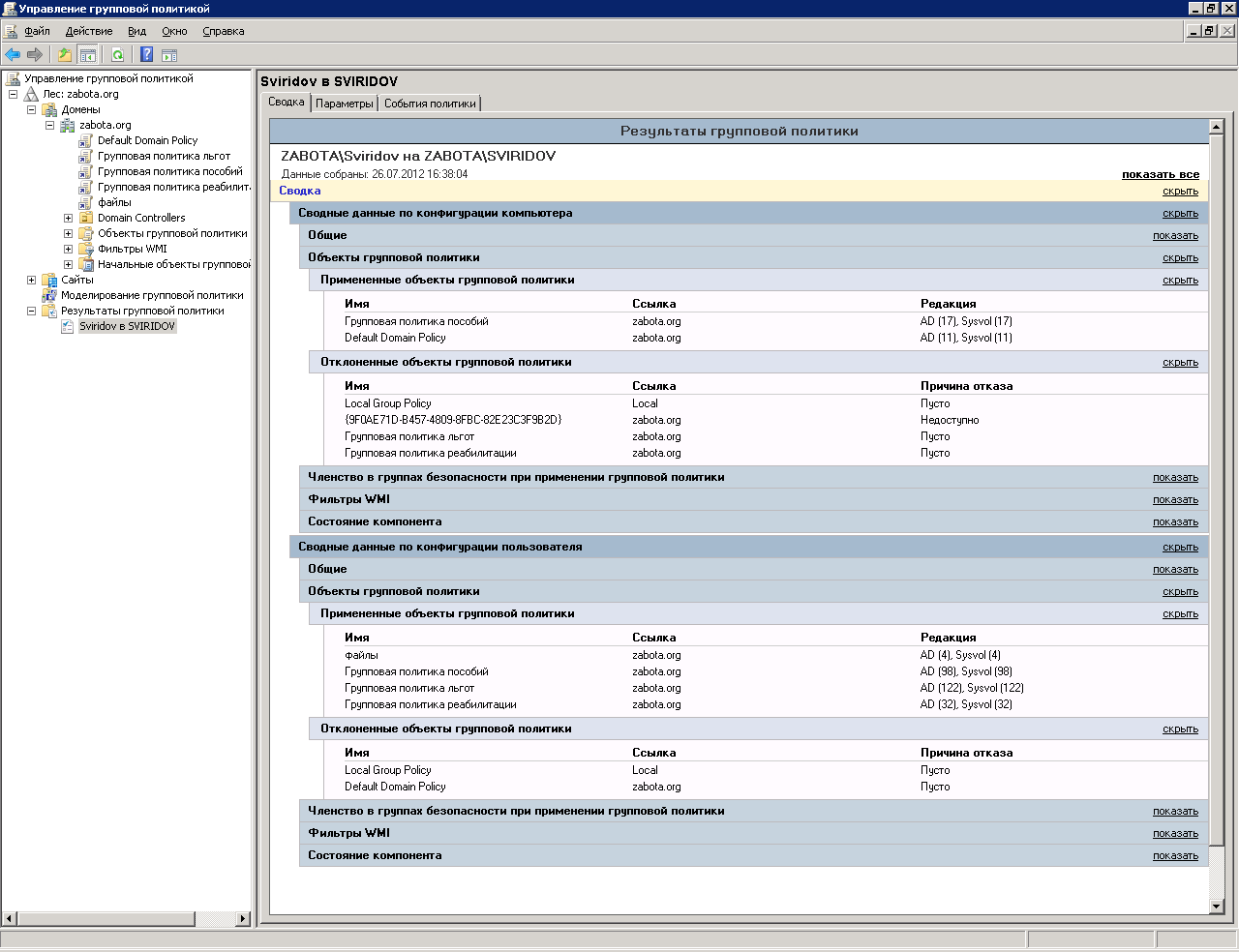The image size is (1239, 952).
Task: Toggle the show/hide action pane toolbar icon
Action: pyautogui.click(x=169, y=55)
